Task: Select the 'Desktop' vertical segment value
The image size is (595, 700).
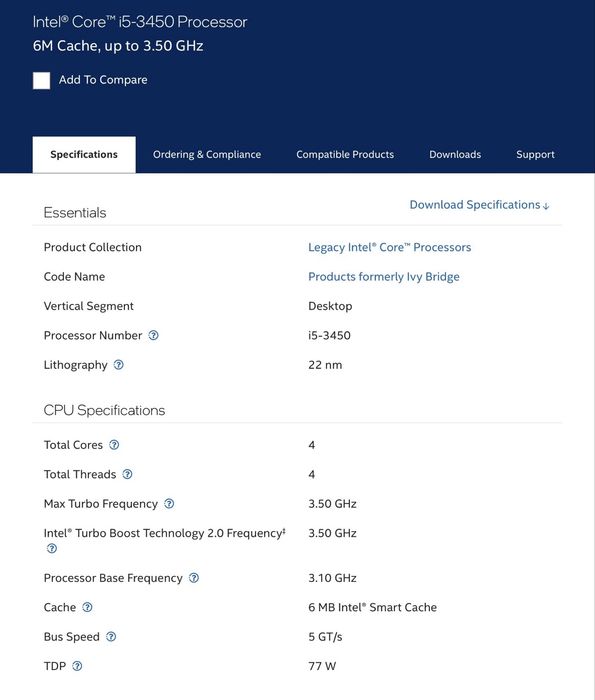Action: click(x=330, y=306)
